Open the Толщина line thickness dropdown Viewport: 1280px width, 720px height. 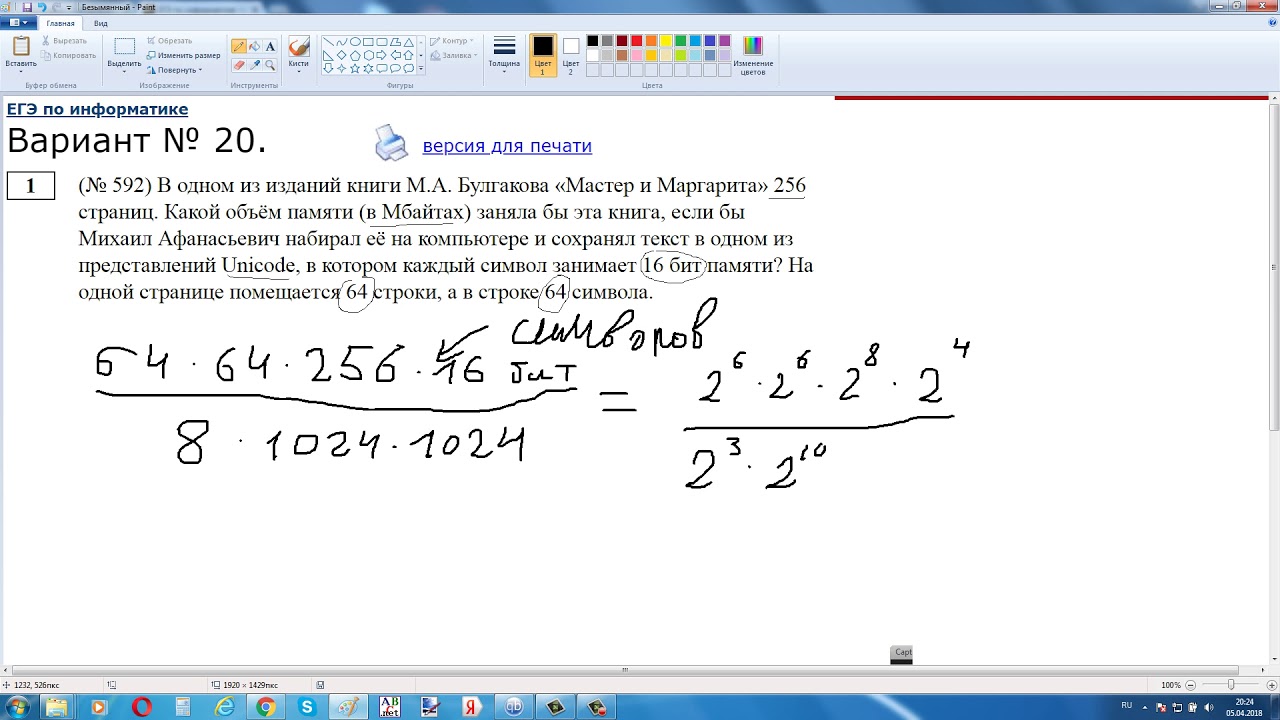tap(504, 55)
